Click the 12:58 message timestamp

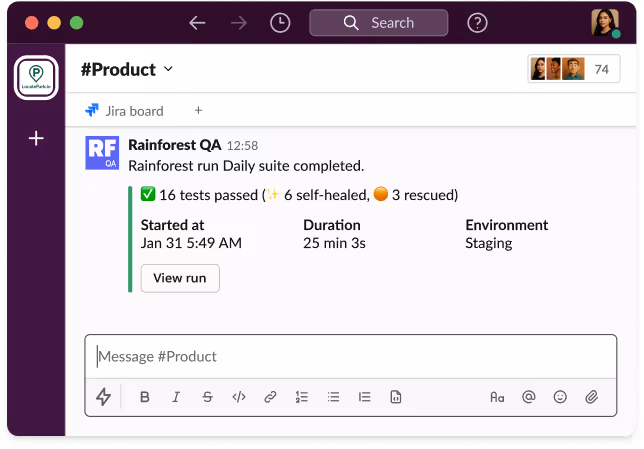242,146
